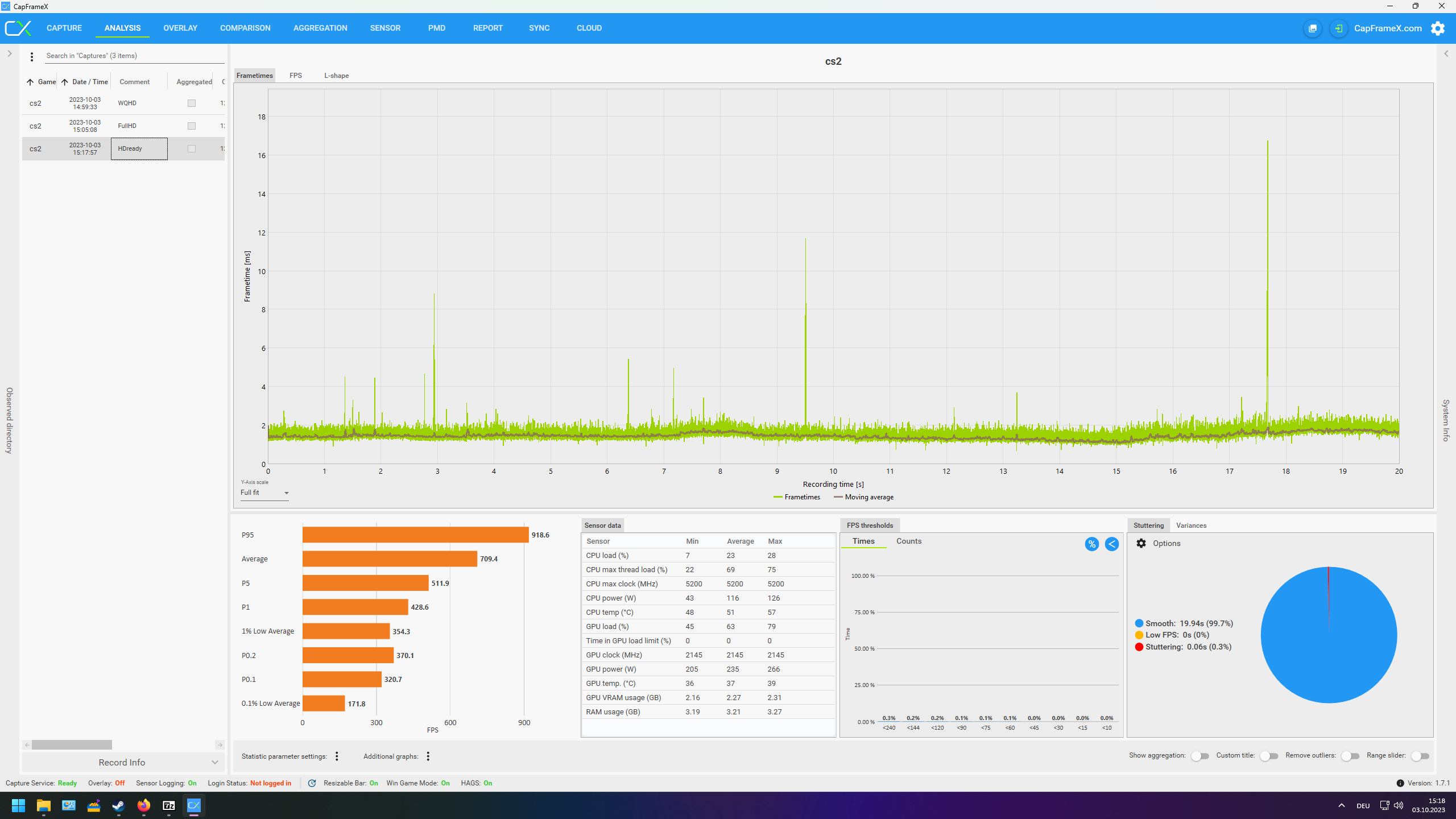Check Aggregated box for HDready capture
The width and height of the screenshot is (1456, 819).
pyautogui.click(x=192, y=149)
